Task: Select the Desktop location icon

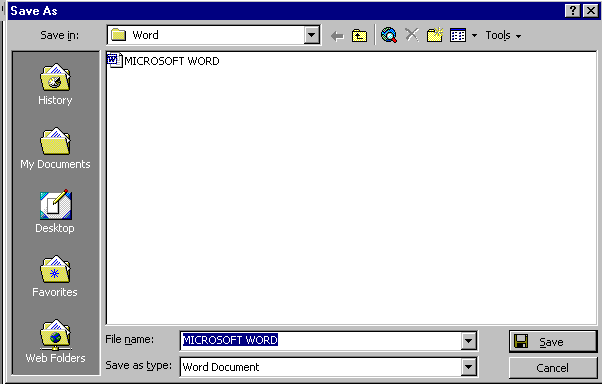Action: click(x=55, y=212)
